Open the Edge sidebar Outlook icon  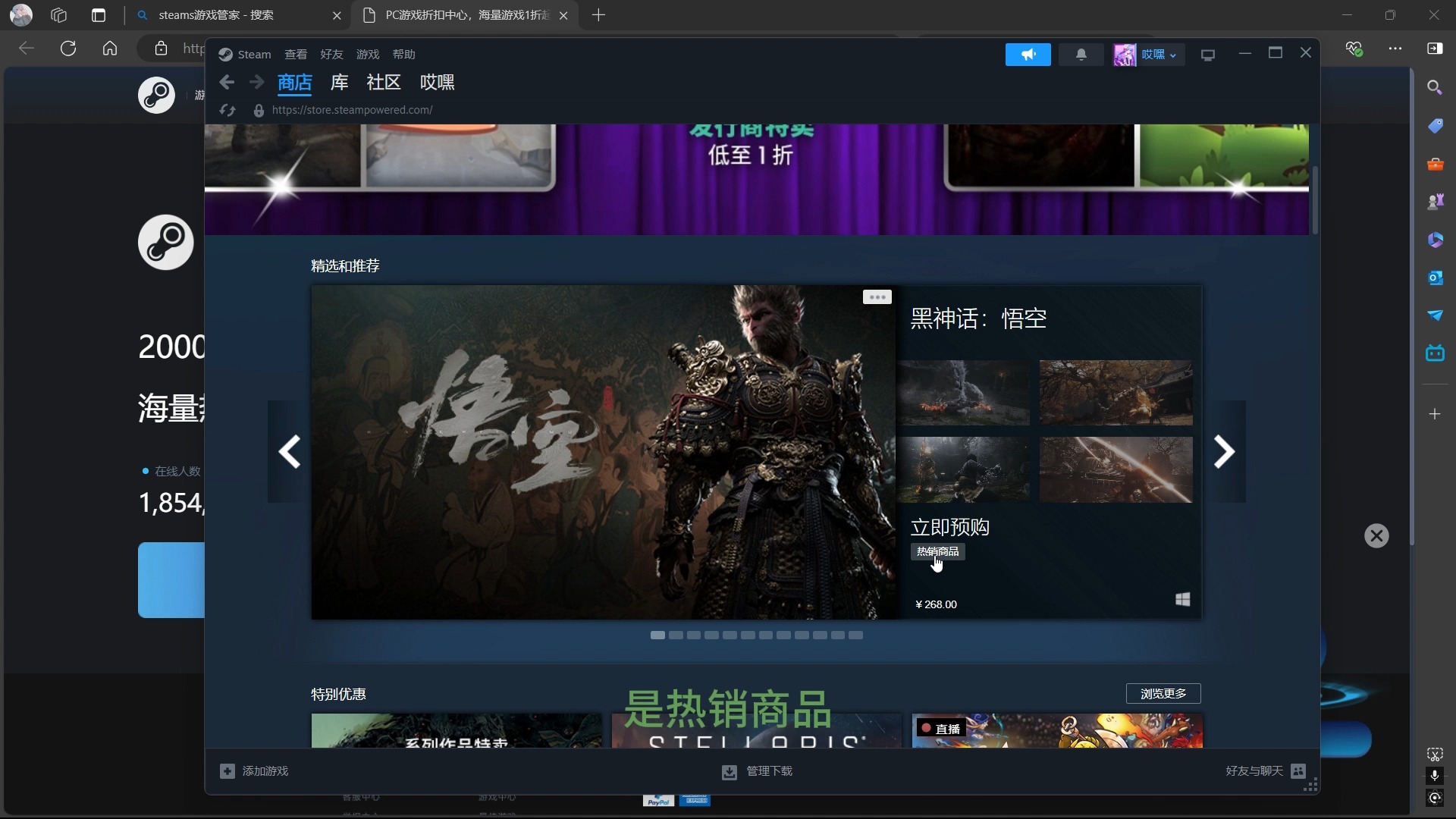pyautogui.click(x=1435, y=278)
